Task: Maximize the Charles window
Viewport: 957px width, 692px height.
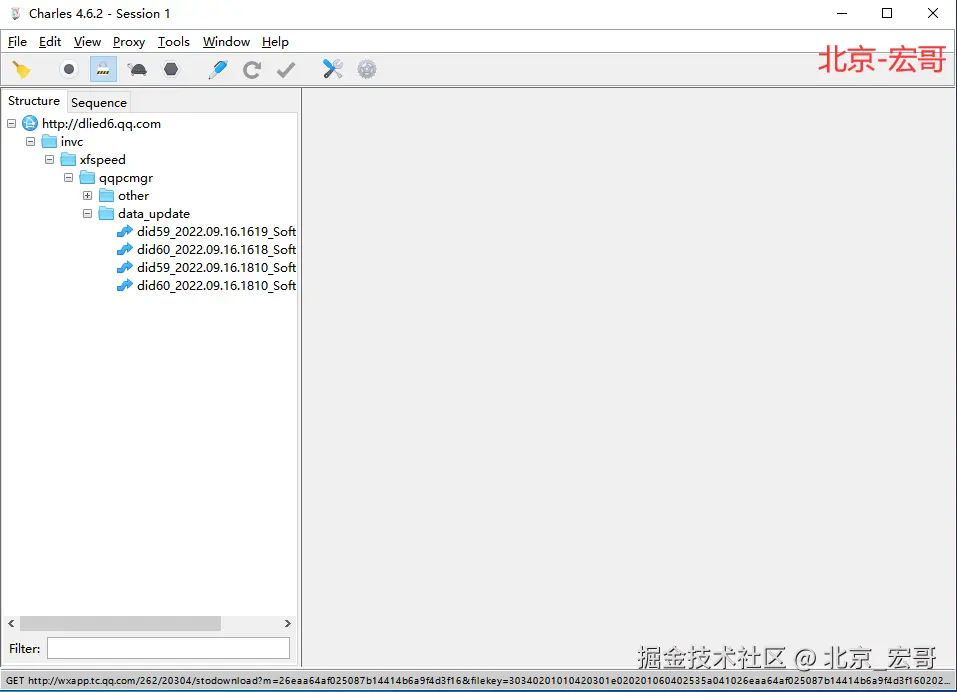Action: (887, 13)
